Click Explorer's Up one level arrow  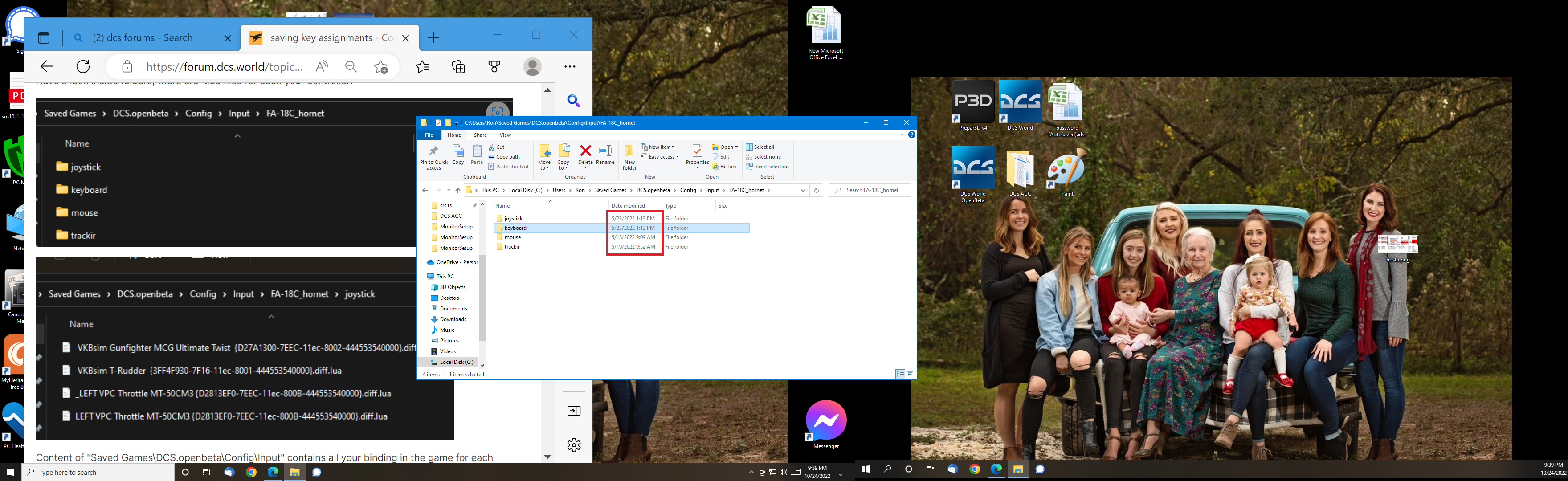point(458,190)
